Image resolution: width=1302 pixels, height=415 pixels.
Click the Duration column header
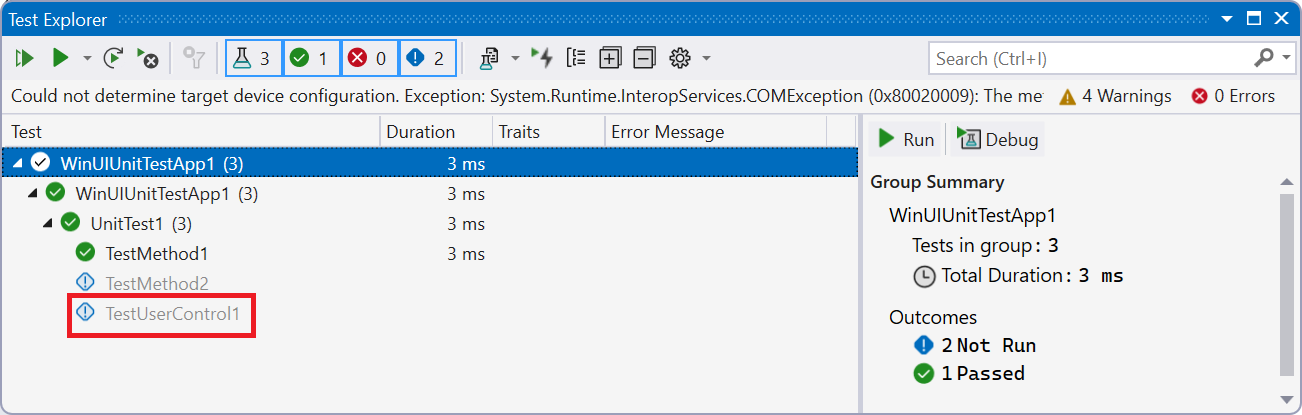pyautogui.click(x=421, y=132)
